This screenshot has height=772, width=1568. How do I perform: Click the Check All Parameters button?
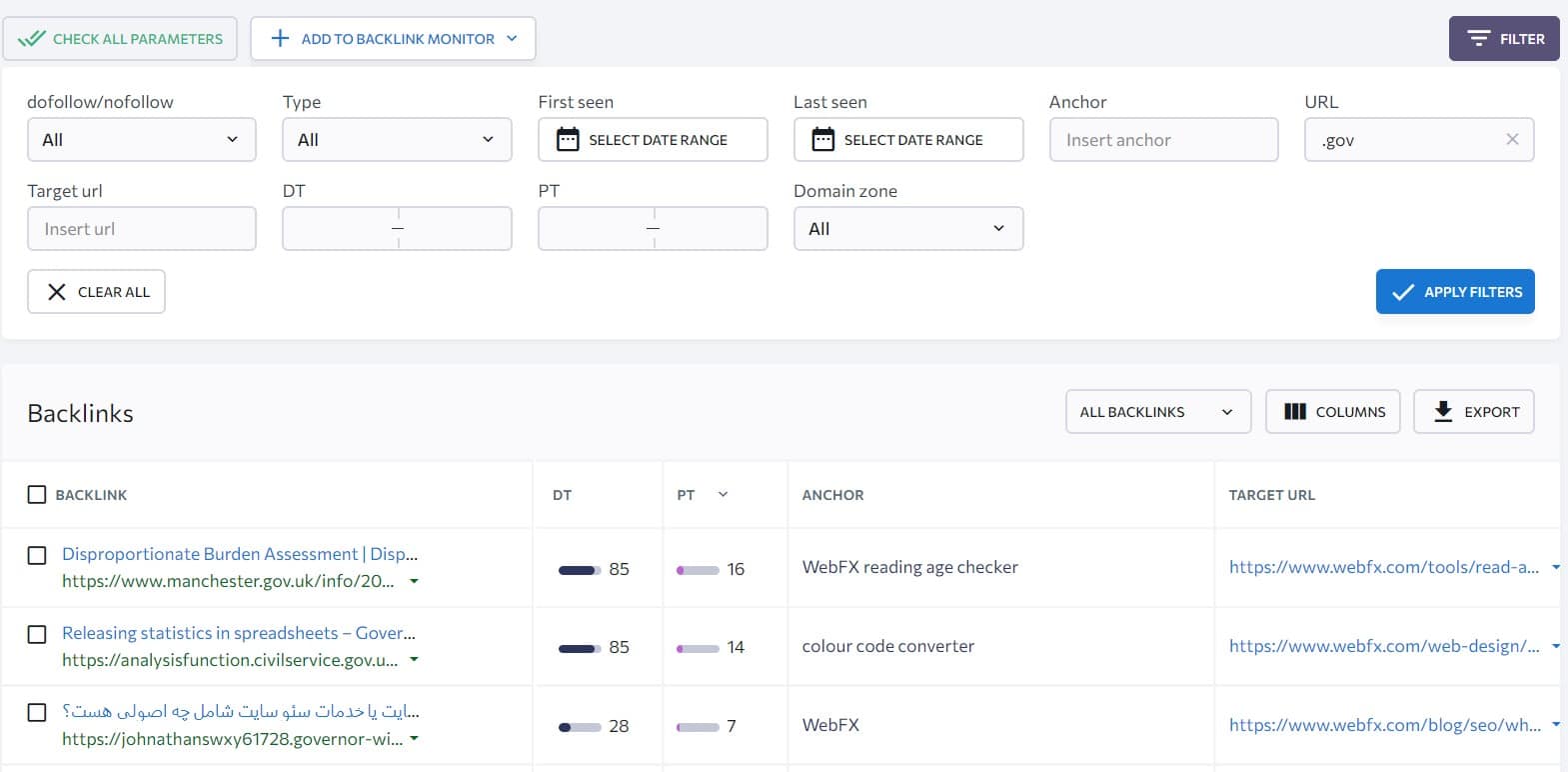point(120,39)
